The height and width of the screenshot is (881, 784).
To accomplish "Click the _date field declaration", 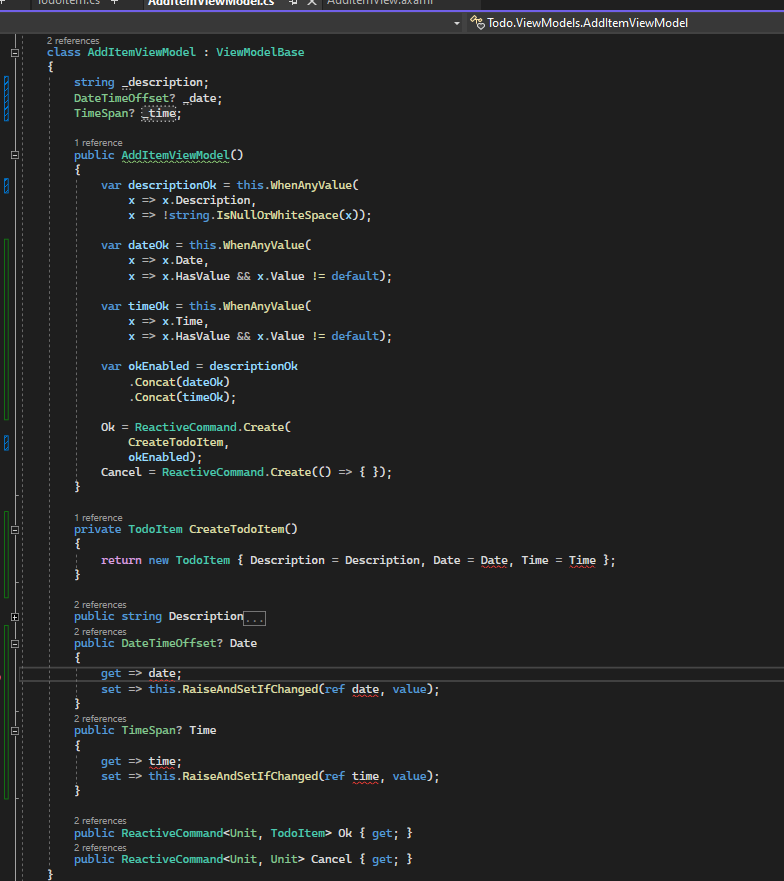I will pos(201,98).
